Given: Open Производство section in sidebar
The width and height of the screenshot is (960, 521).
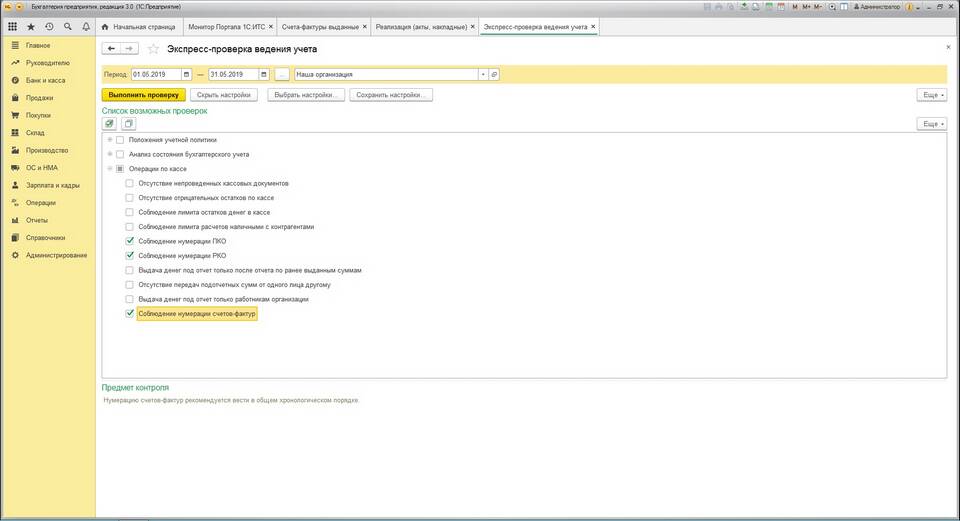Looking at the screenshot, I should (47, 150).
